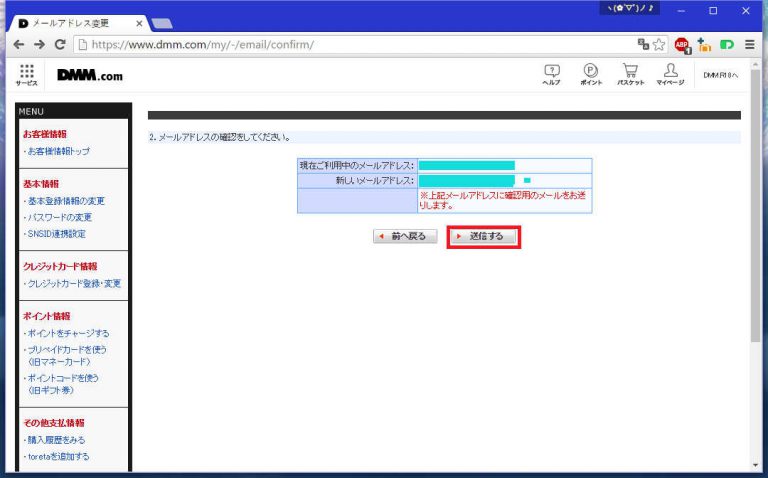Image resolution: width=768 pixels, height=478 pixels.
Task: Open a new tab button
Action: (162, 23)
